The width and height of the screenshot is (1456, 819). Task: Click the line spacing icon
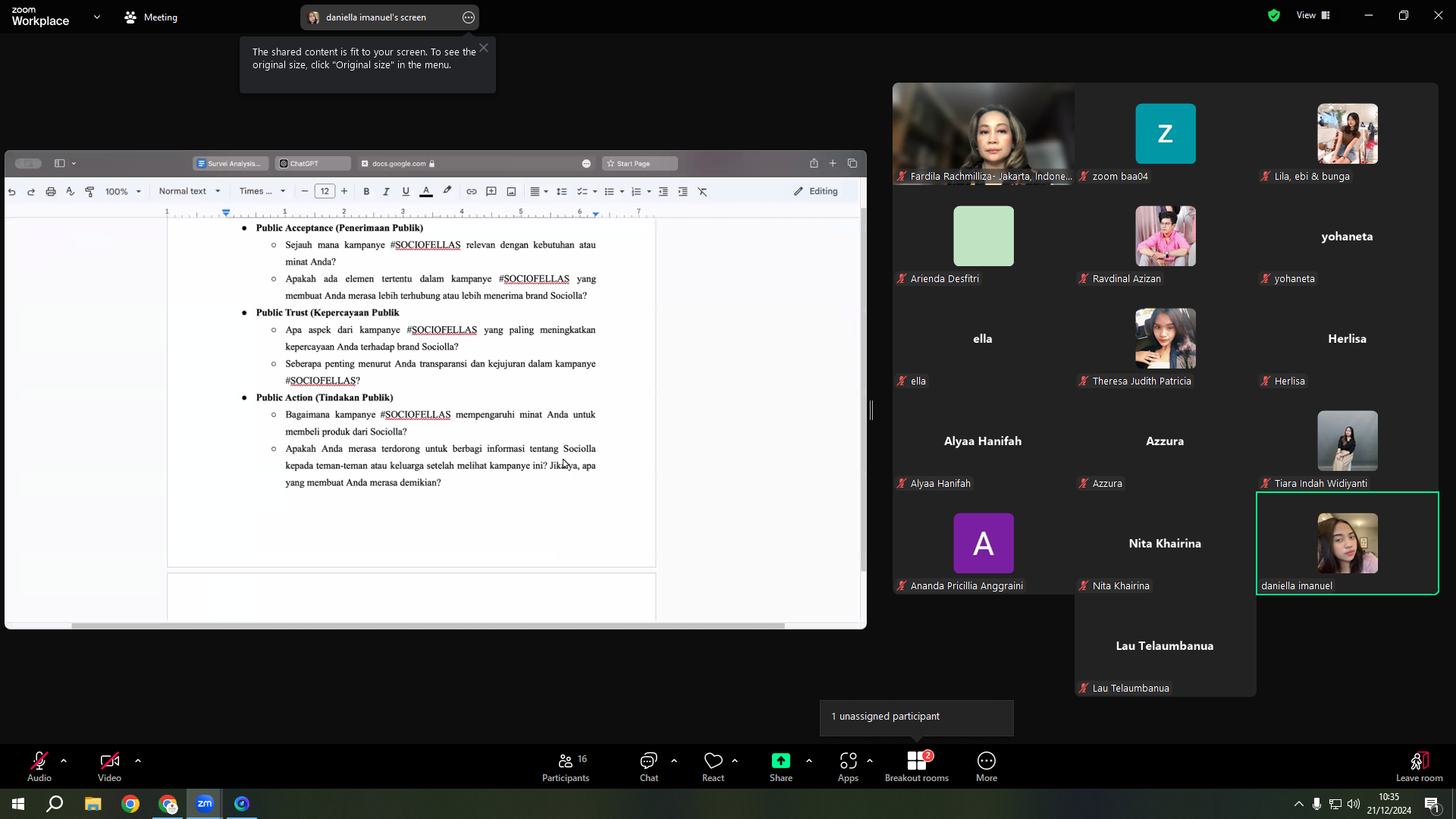[562, 192]
